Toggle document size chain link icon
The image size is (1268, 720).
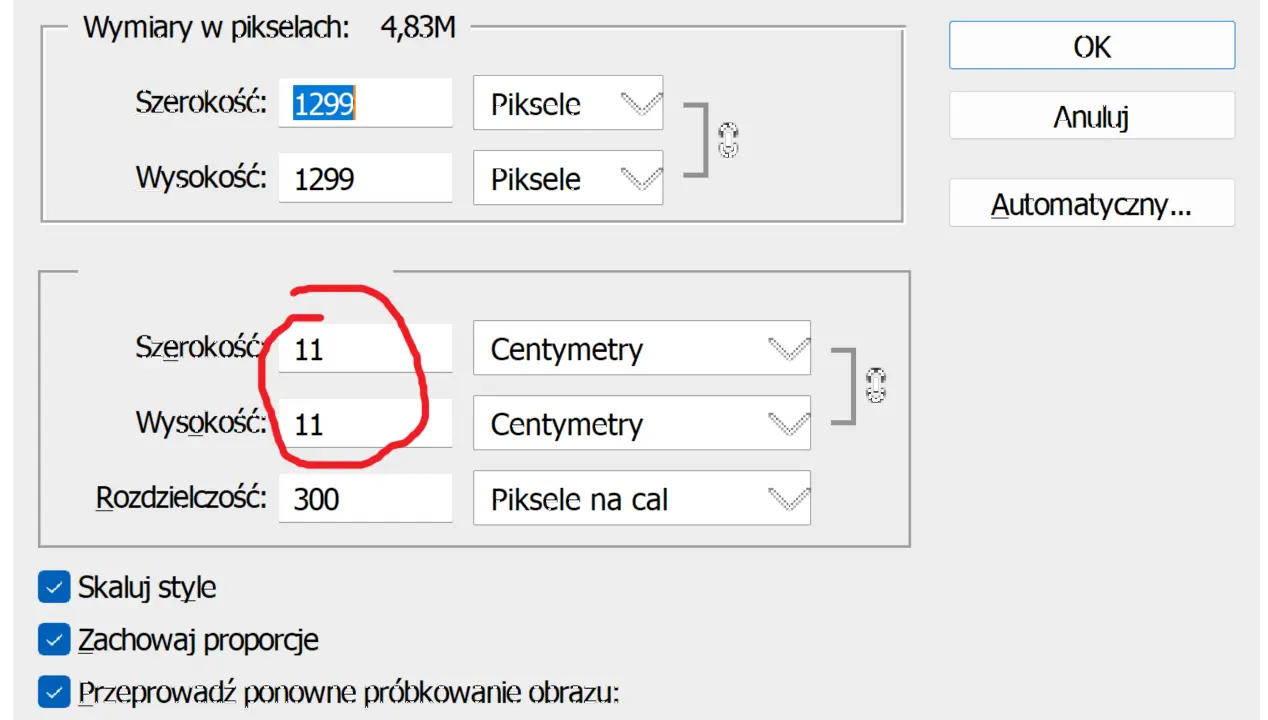[x=876, y=385]
